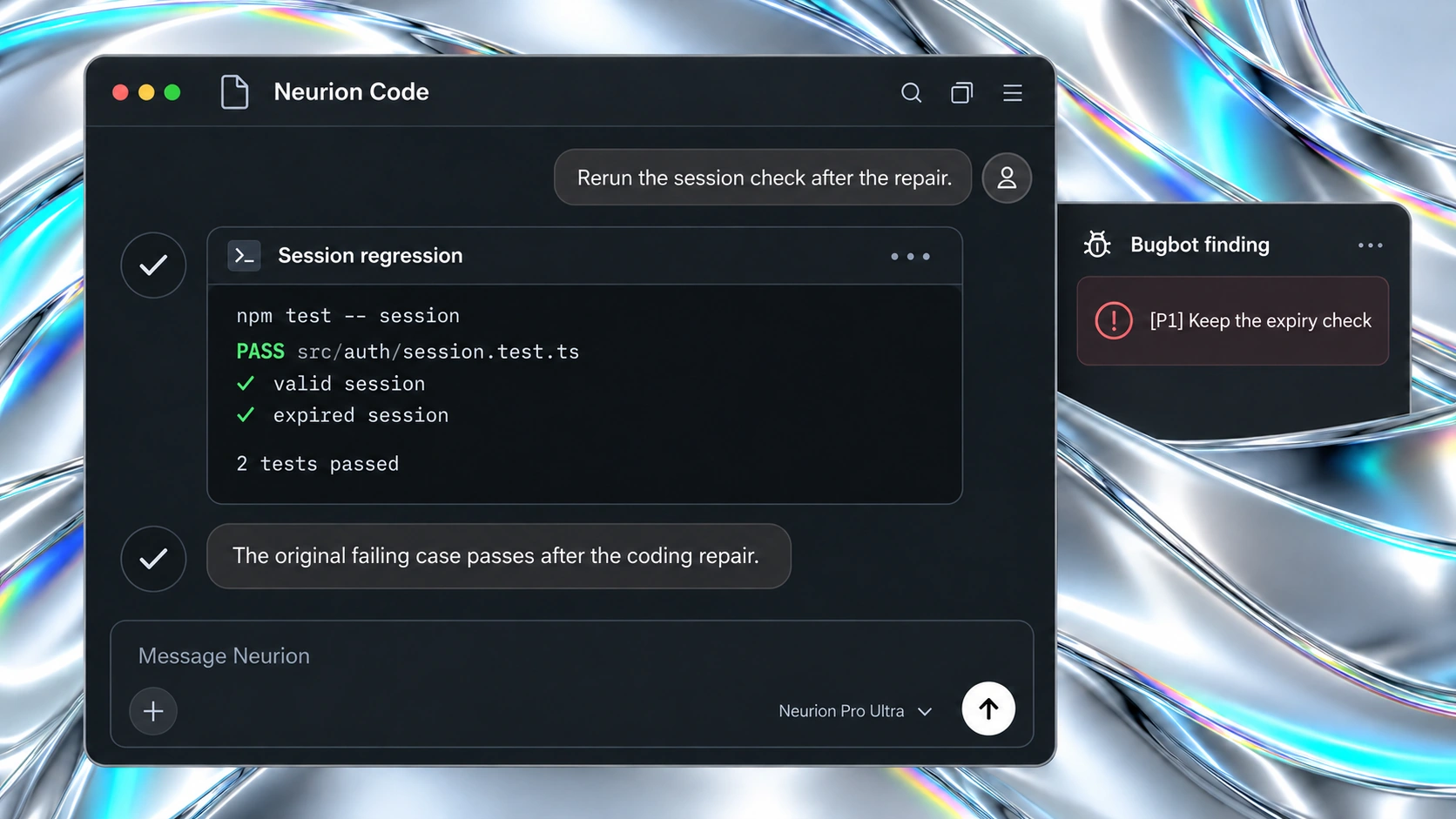Open the '[P1] Keep the expiry check' finding
Screen dimensions: 1456x819
1232,320
